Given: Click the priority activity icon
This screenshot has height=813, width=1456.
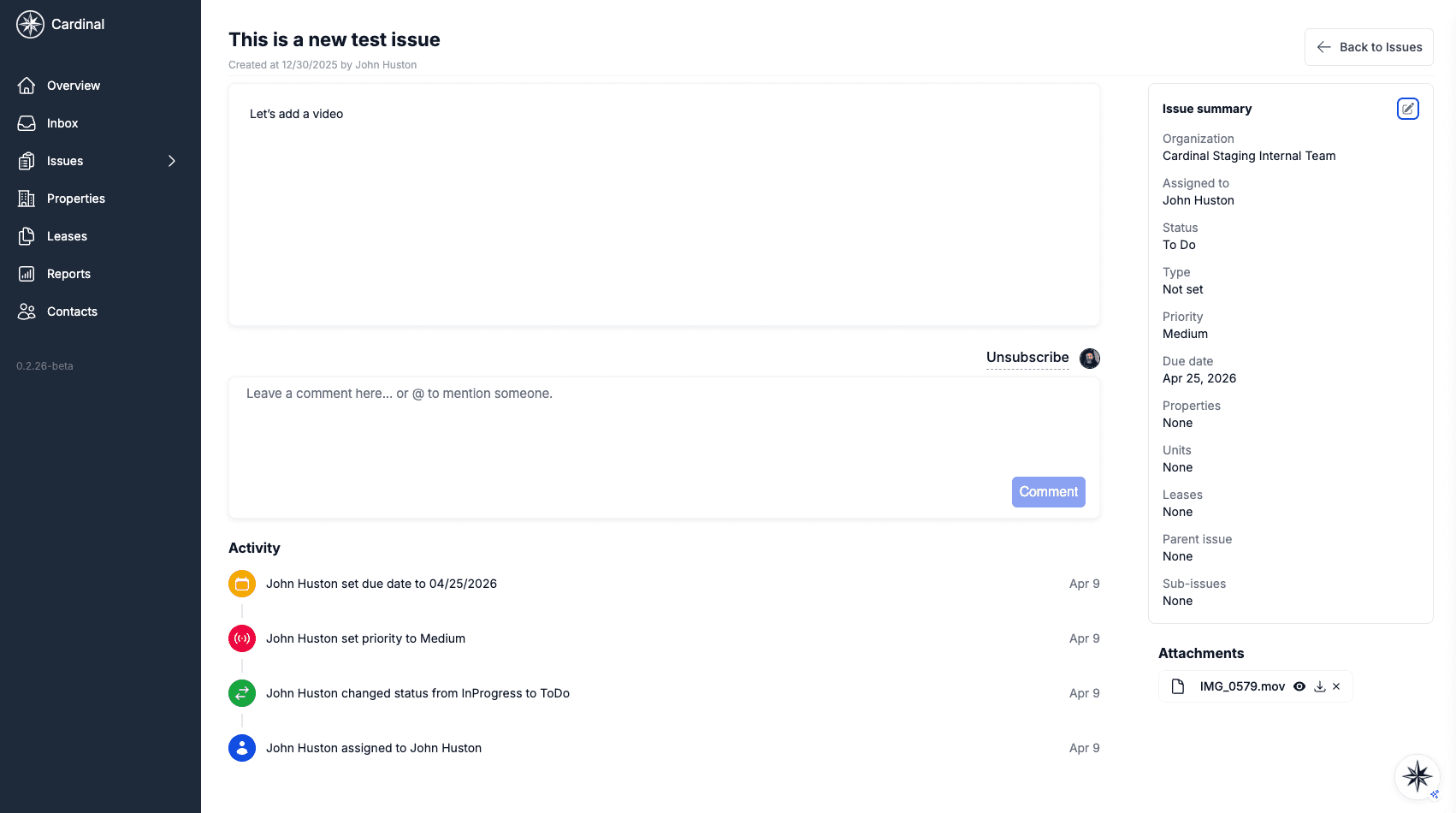Looking at the screenshot, I should (x=242, y=638).
